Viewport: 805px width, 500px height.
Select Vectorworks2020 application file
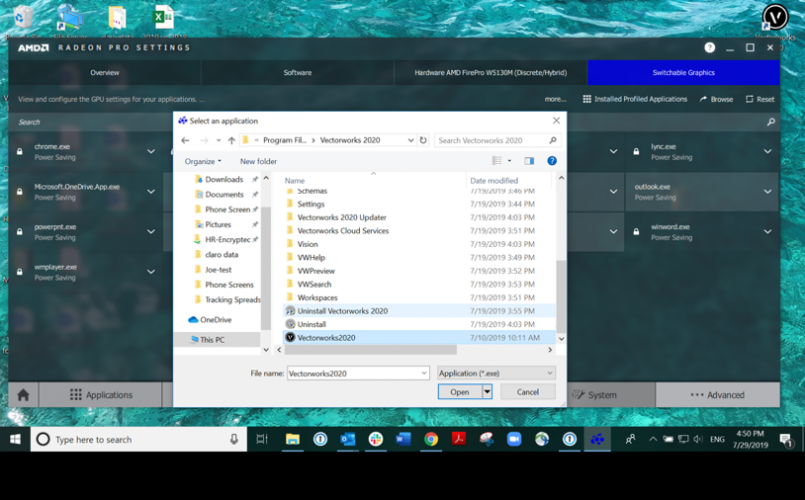click(325, 338)
